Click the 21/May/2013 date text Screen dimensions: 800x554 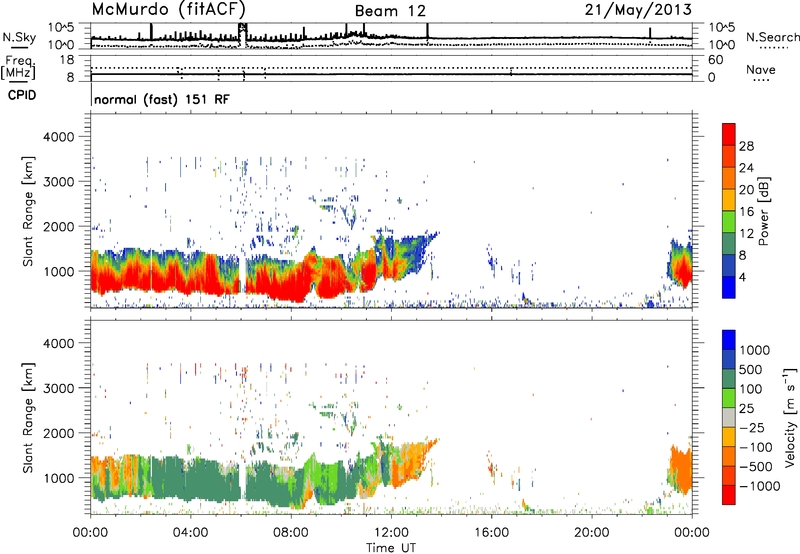click(638, 9)
